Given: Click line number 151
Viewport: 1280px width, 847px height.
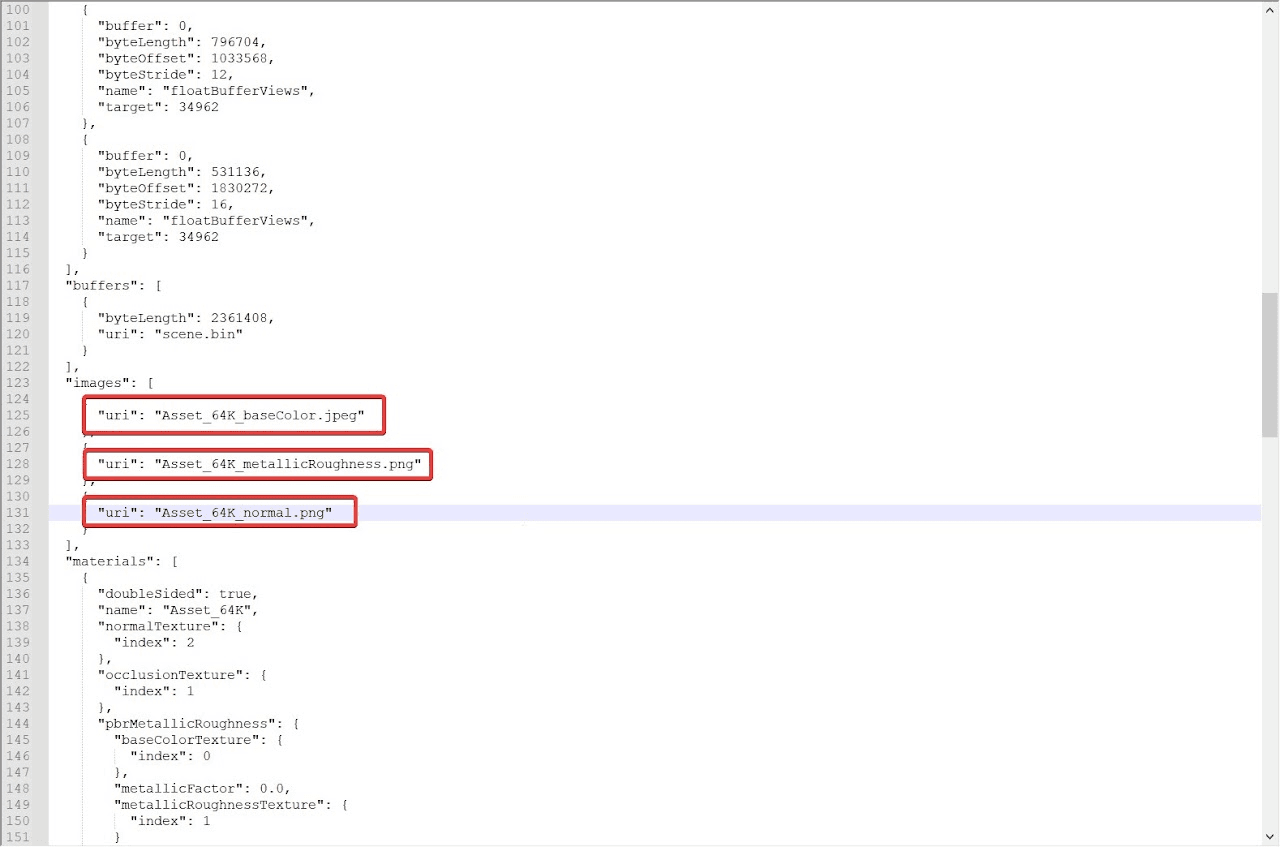Looking at the screenshot, I should click(x=18, y=837).
